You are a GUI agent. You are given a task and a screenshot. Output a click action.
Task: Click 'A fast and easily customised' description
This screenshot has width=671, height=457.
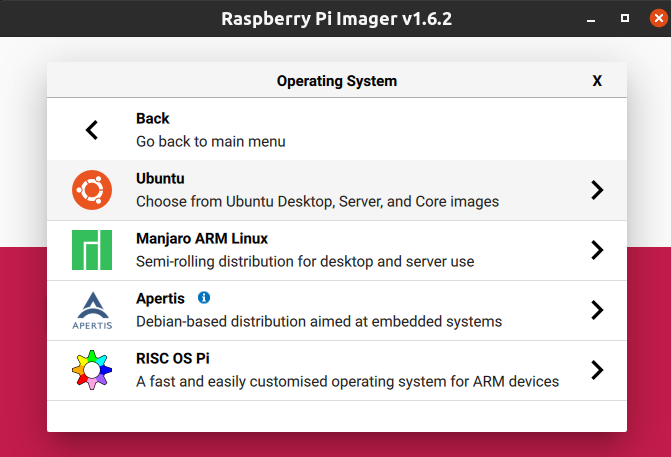[x=347, y=381]
